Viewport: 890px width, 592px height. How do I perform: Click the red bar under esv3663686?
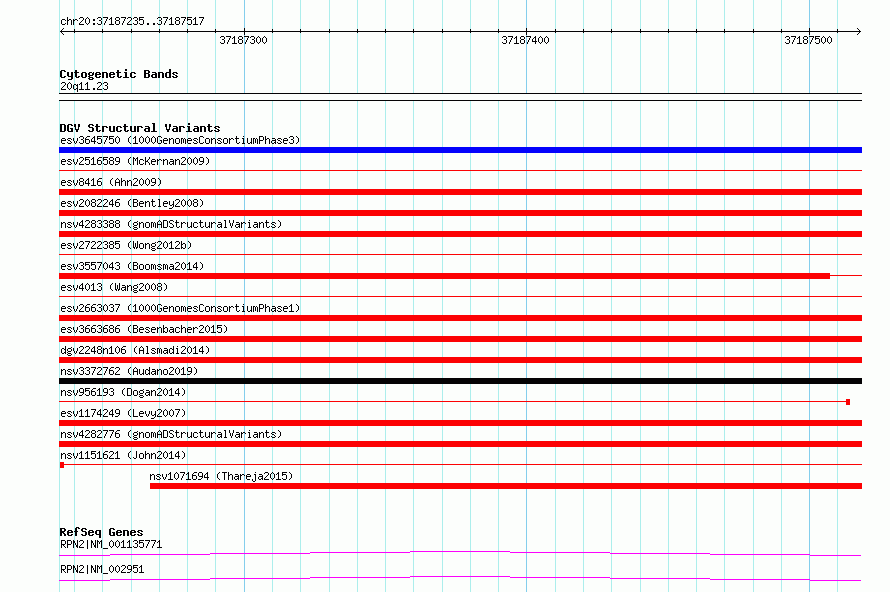pos(460,339)
